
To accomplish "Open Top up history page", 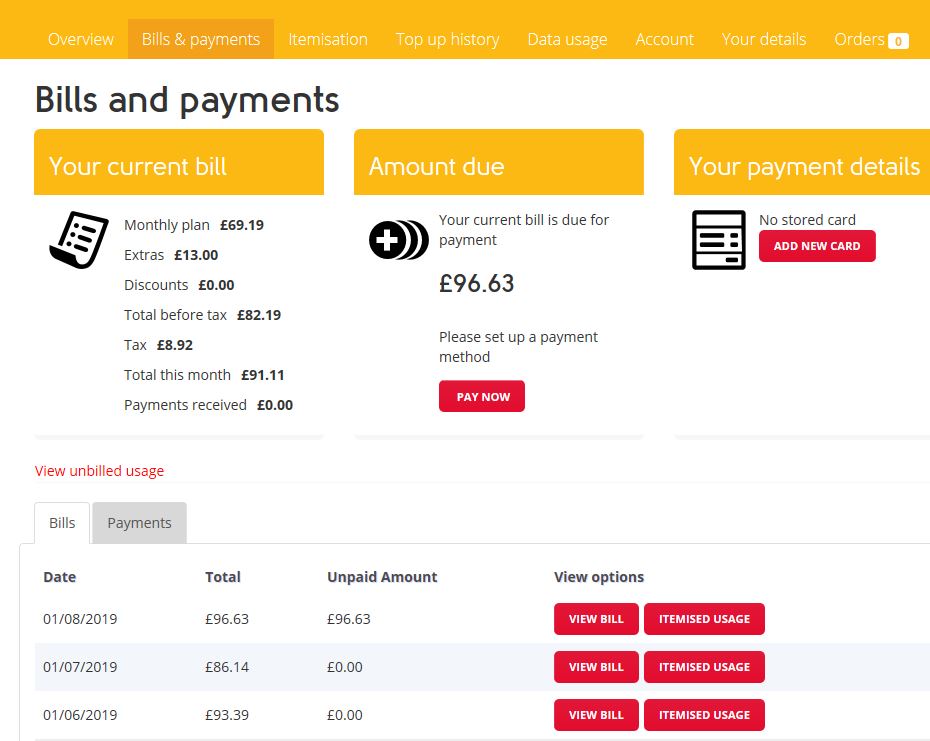I will click(x=447, y=39).
